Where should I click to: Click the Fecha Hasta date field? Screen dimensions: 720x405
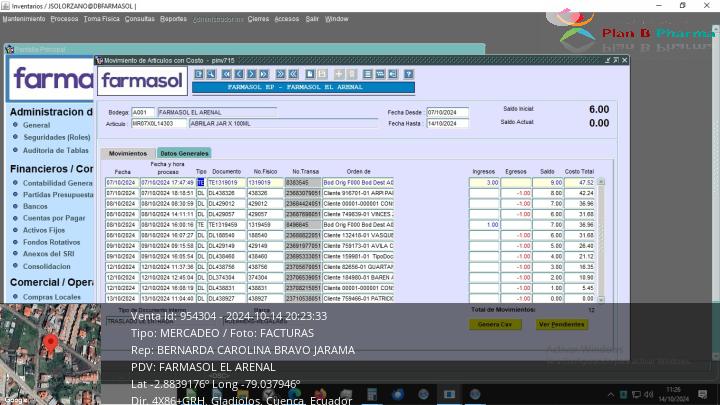tap(448, 124)
